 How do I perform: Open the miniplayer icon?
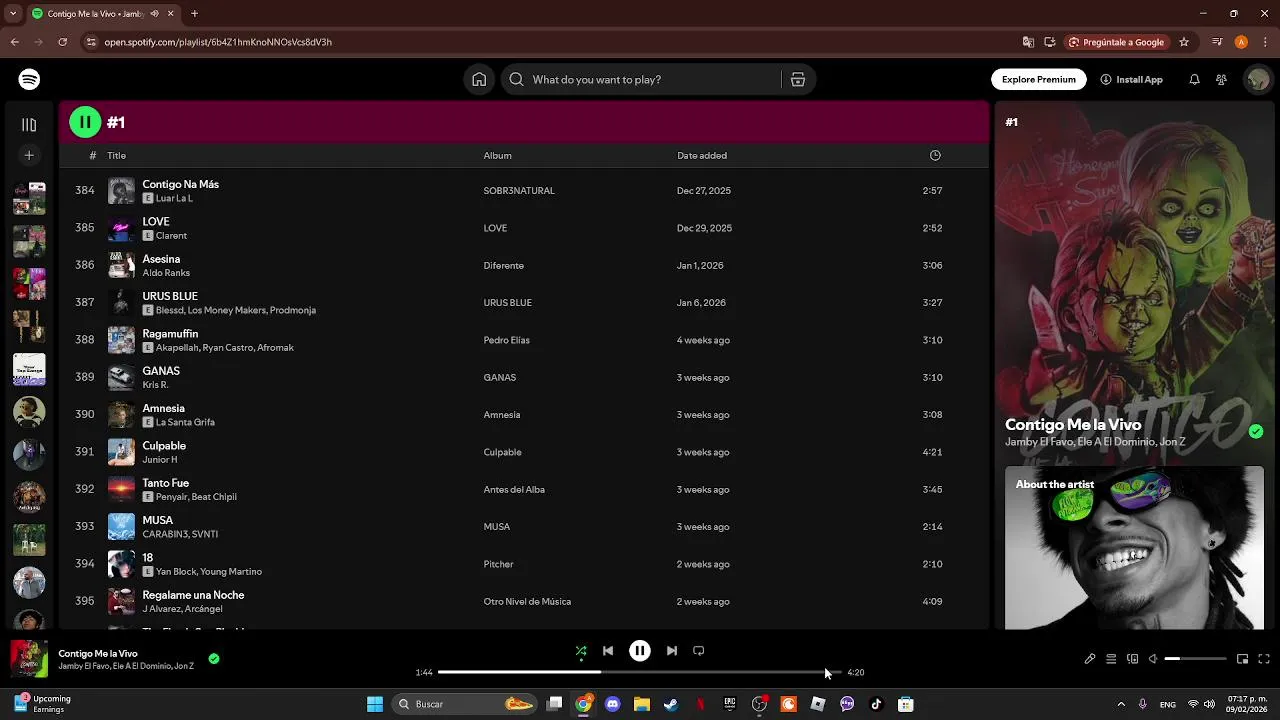coord(1242,659)
